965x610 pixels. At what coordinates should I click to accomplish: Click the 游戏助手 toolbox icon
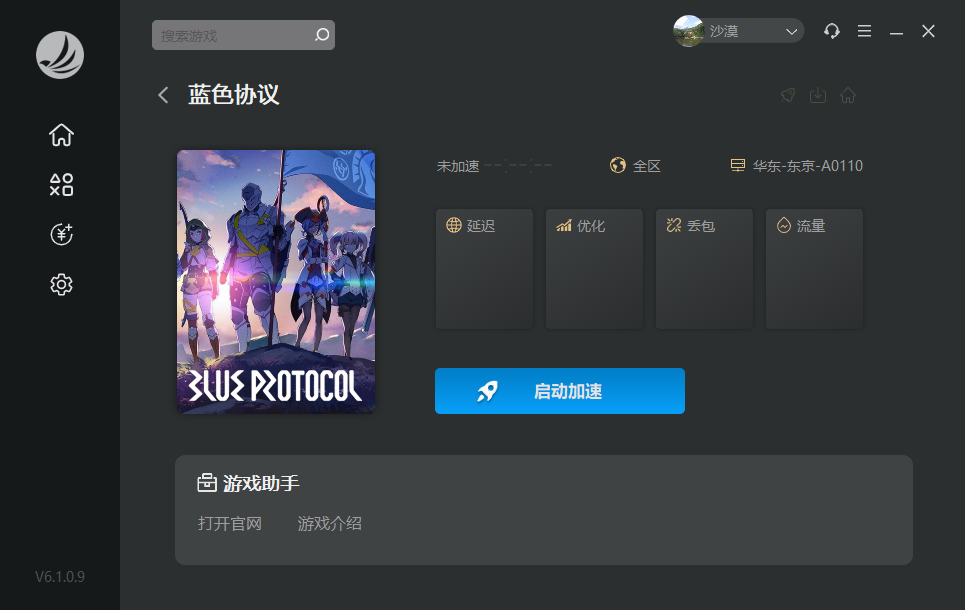tap(207, 483)
